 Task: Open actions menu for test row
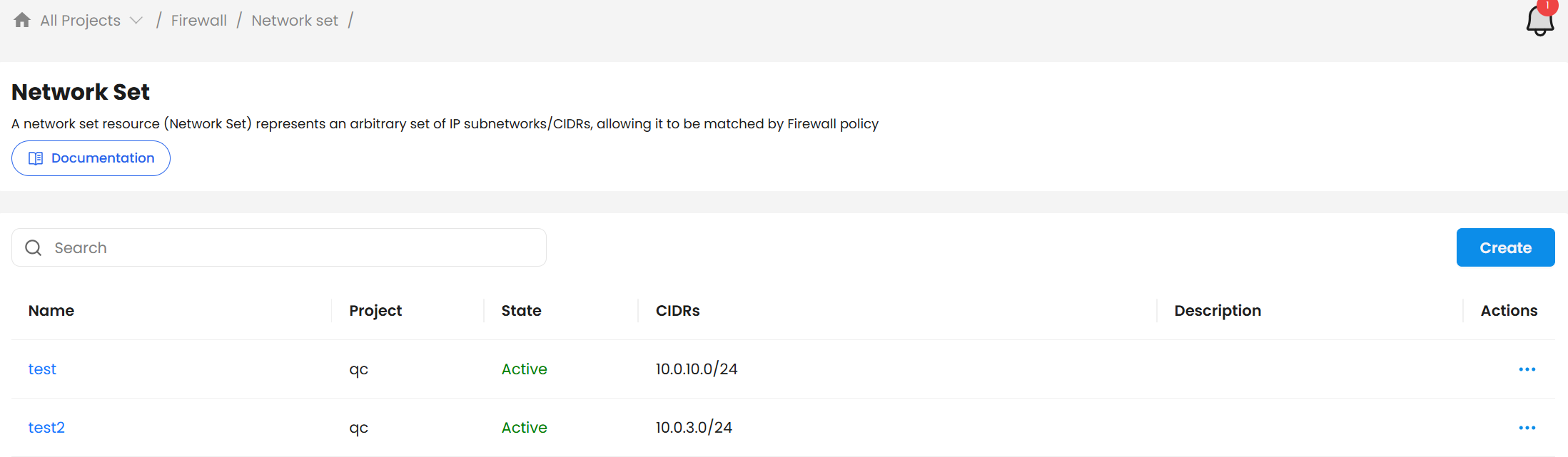[x=1527, y=369]
